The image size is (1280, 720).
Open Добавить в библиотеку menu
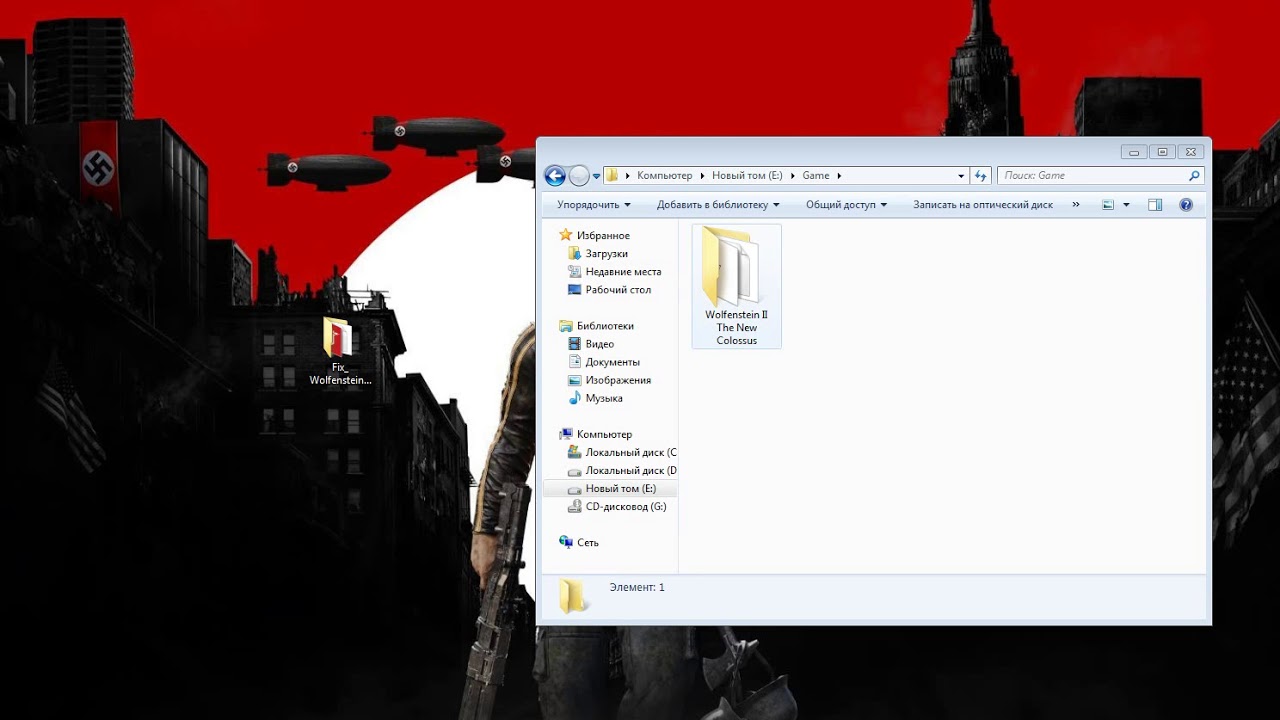[x=718, y=205]
